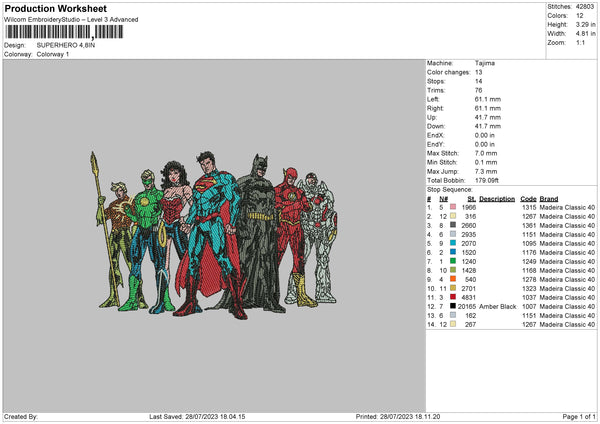Viewport: 600px width, 424px height.
Task: Click the Last Saved timestamp in footer
Action: [x=196, y=416]
